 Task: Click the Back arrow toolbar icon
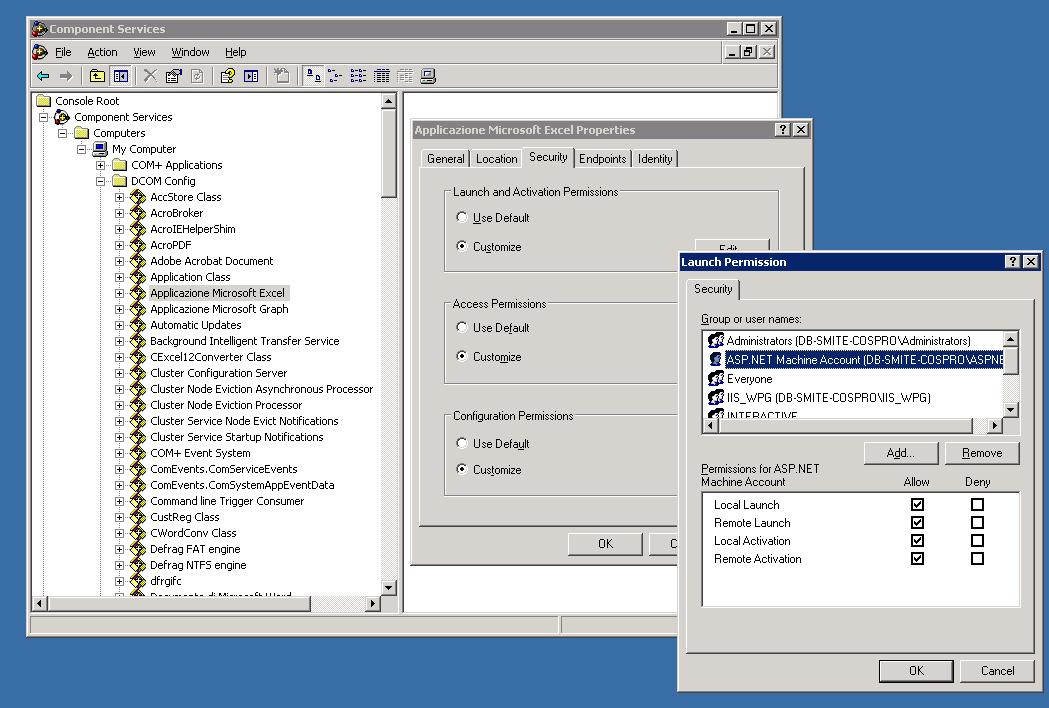point(43,76)
